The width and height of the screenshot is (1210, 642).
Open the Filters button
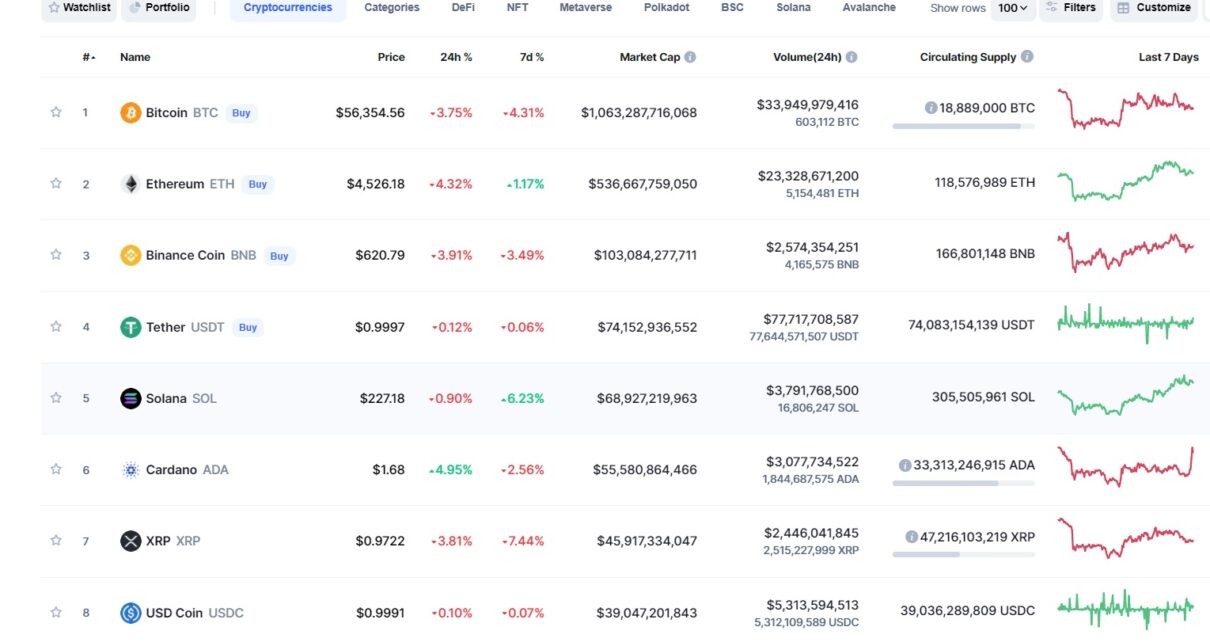pos(1071,8)
